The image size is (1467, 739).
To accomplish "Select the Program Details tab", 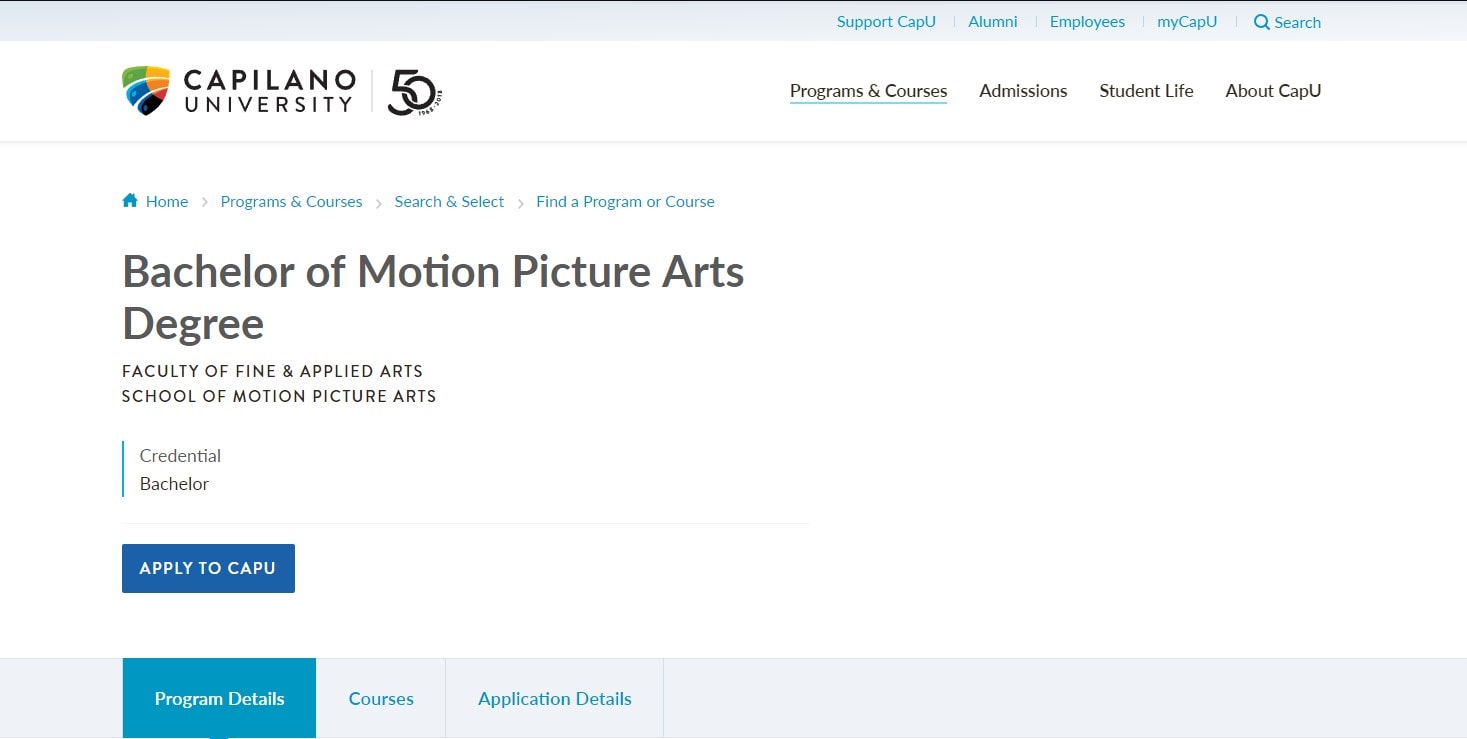I will coord(219,699).
